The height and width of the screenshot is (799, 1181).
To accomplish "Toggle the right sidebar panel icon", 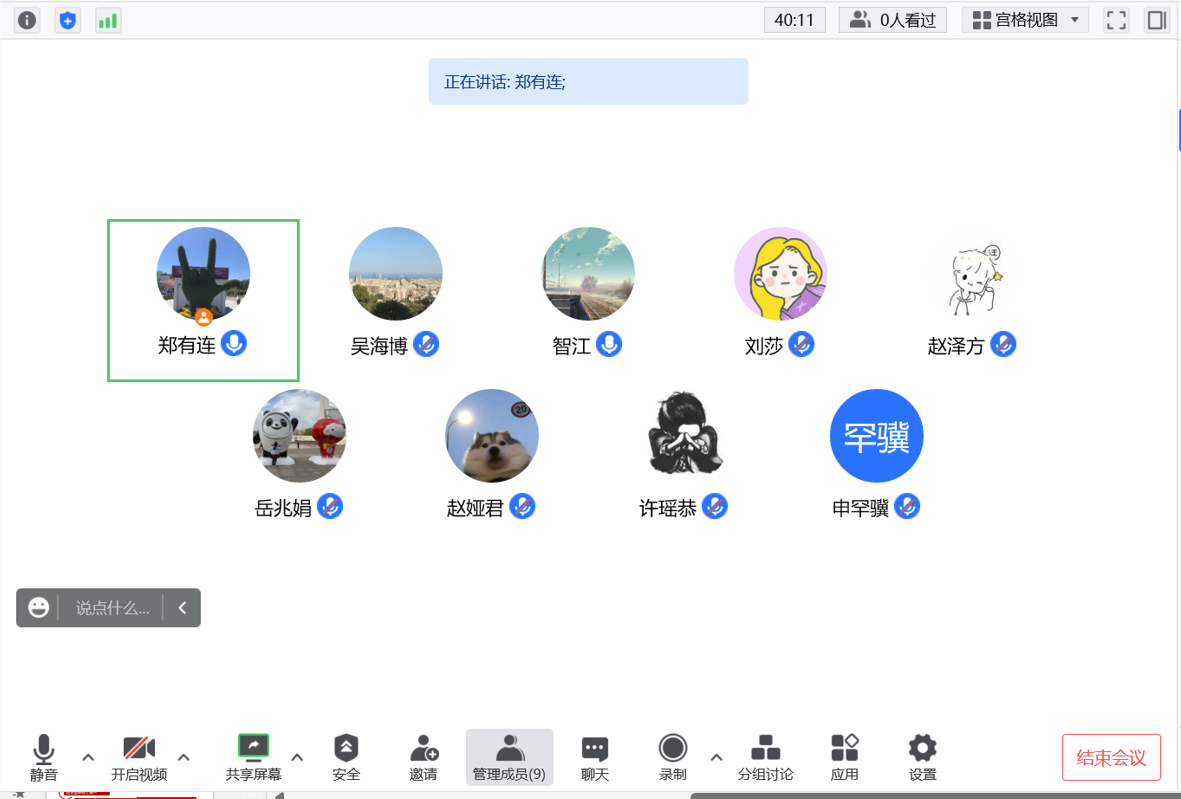I will pos(1157,20).
